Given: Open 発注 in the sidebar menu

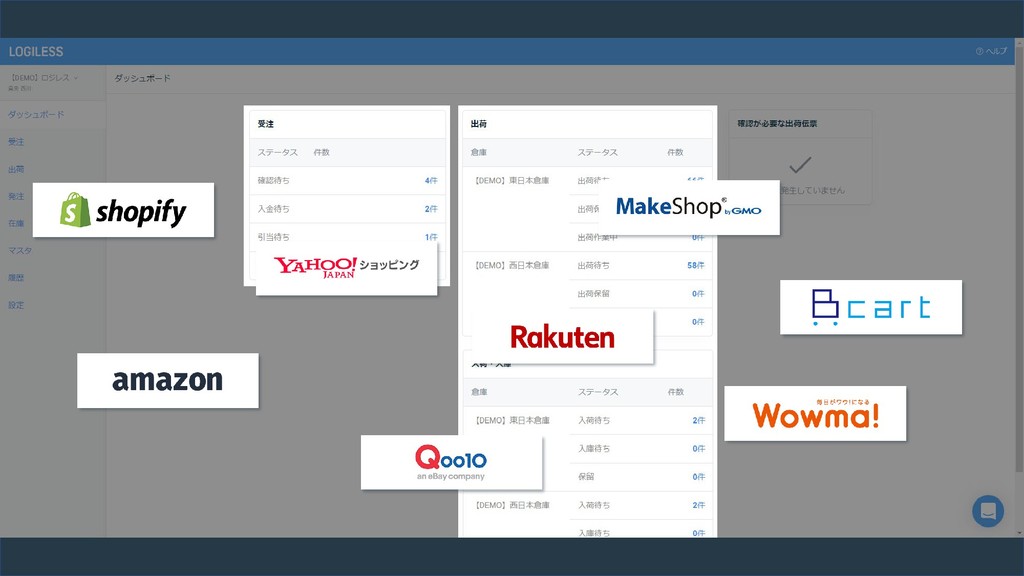Looking at the screenshot, I should coord(16,196).
